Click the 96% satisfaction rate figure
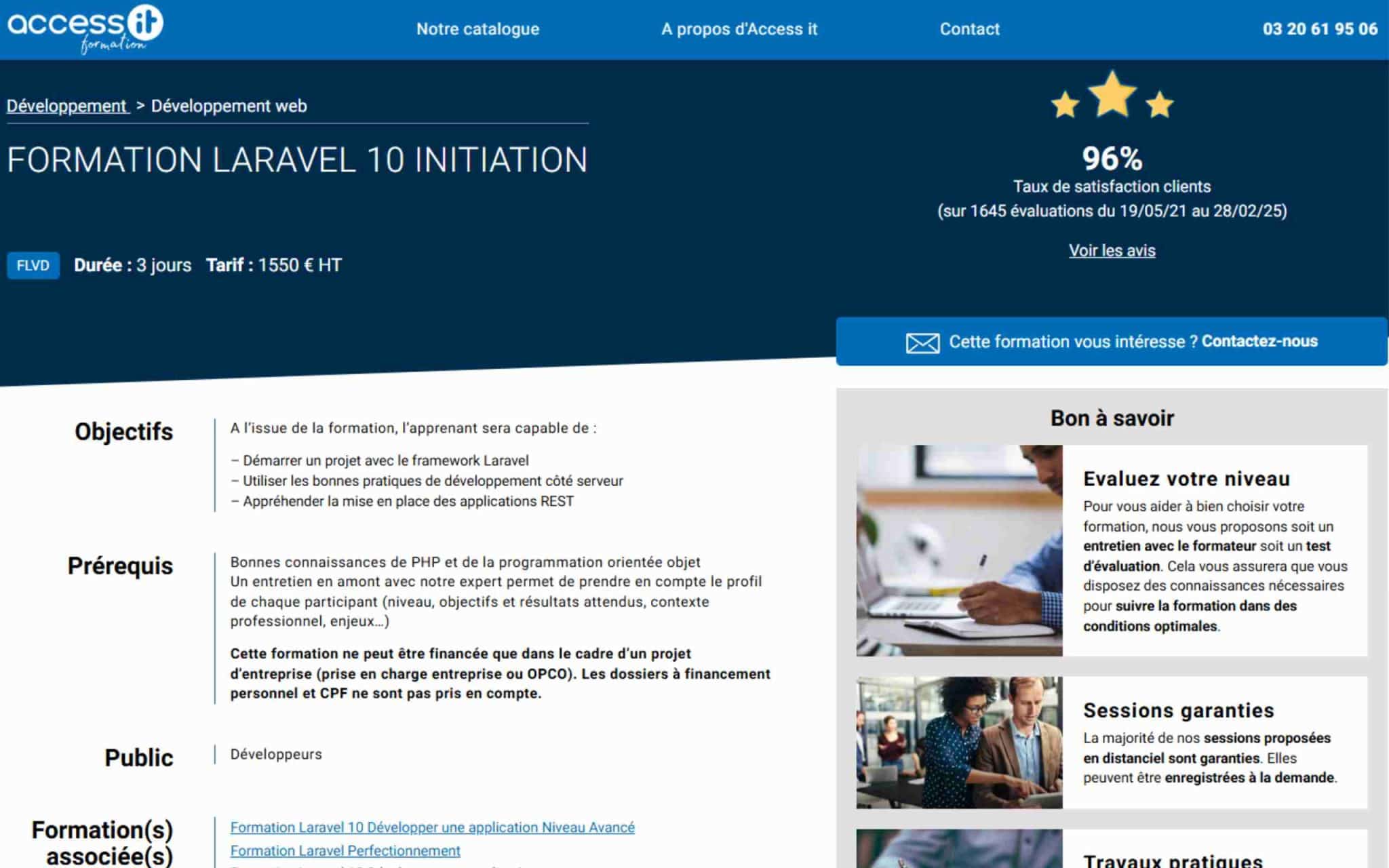This screenshot has height=868, width=1389. point(1112,158)
